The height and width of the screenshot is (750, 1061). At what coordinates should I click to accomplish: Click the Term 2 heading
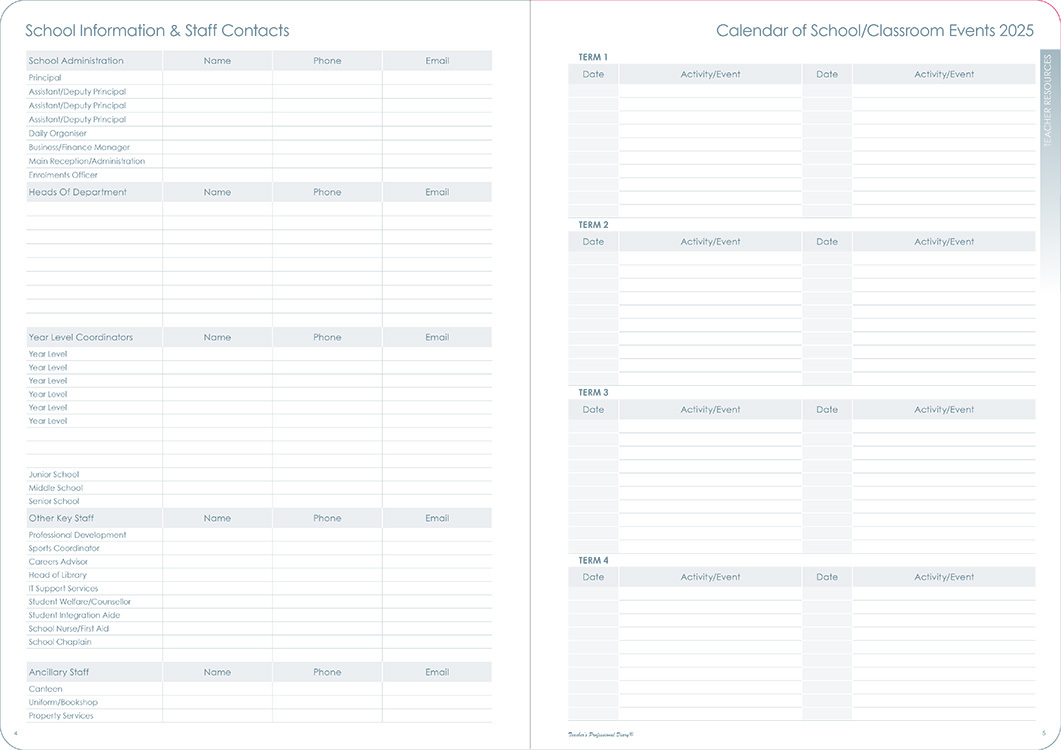pyautogui.click(x=593, y=225)
